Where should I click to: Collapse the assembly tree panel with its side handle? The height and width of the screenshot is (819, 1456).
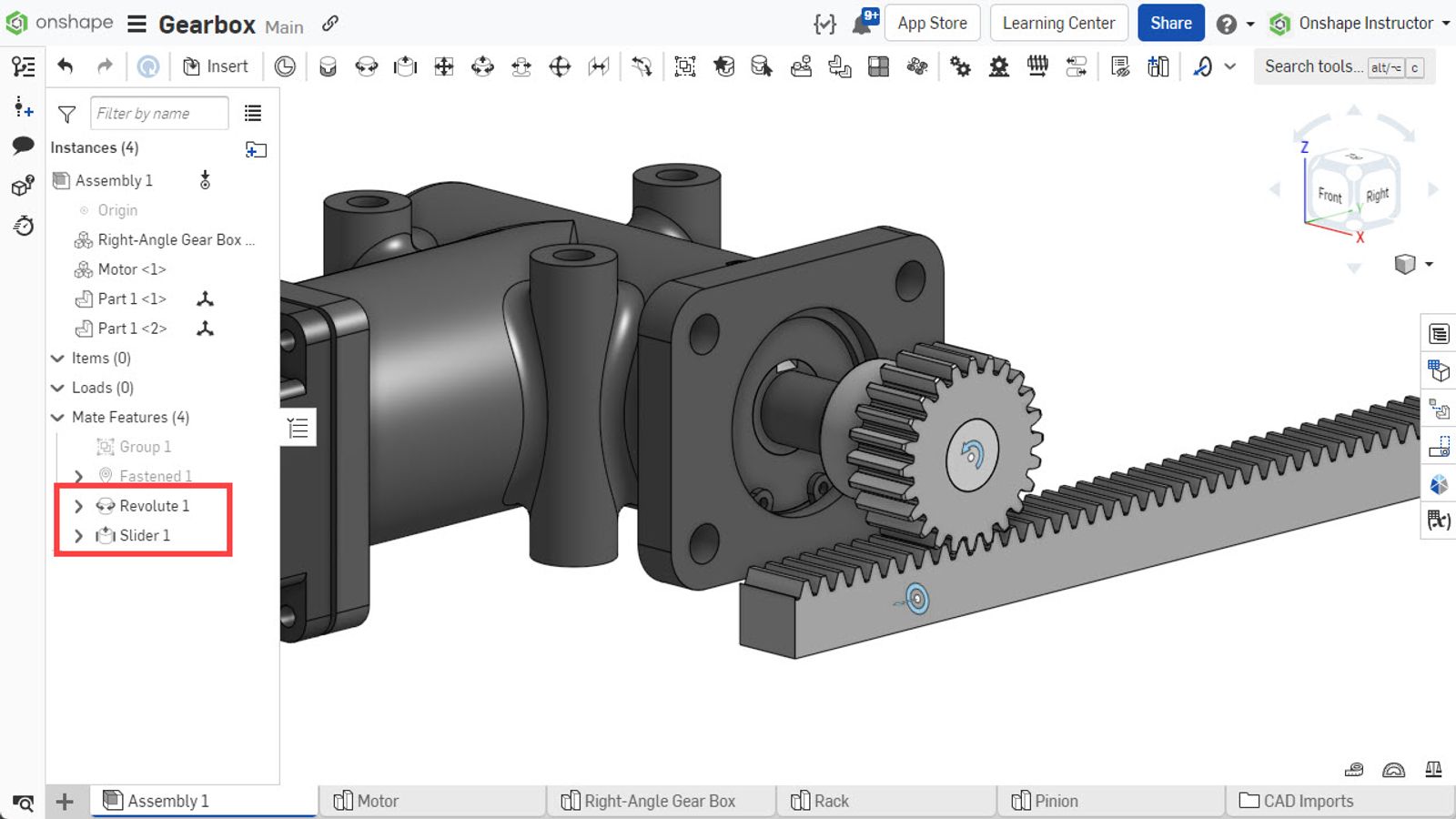pos(297,427)
